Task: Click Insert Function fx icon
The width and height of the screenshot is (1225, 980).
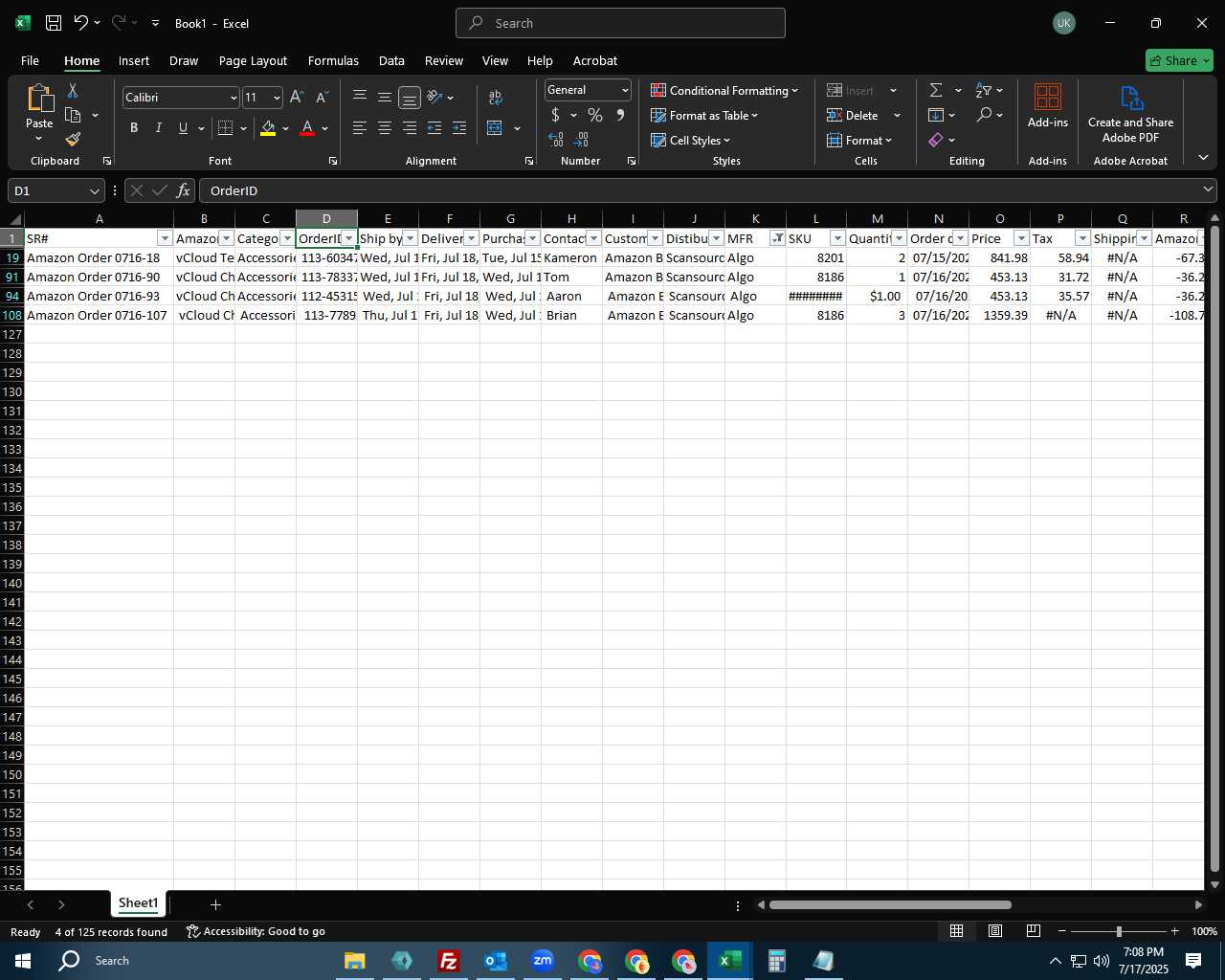Action: click(x=184, y=190)
